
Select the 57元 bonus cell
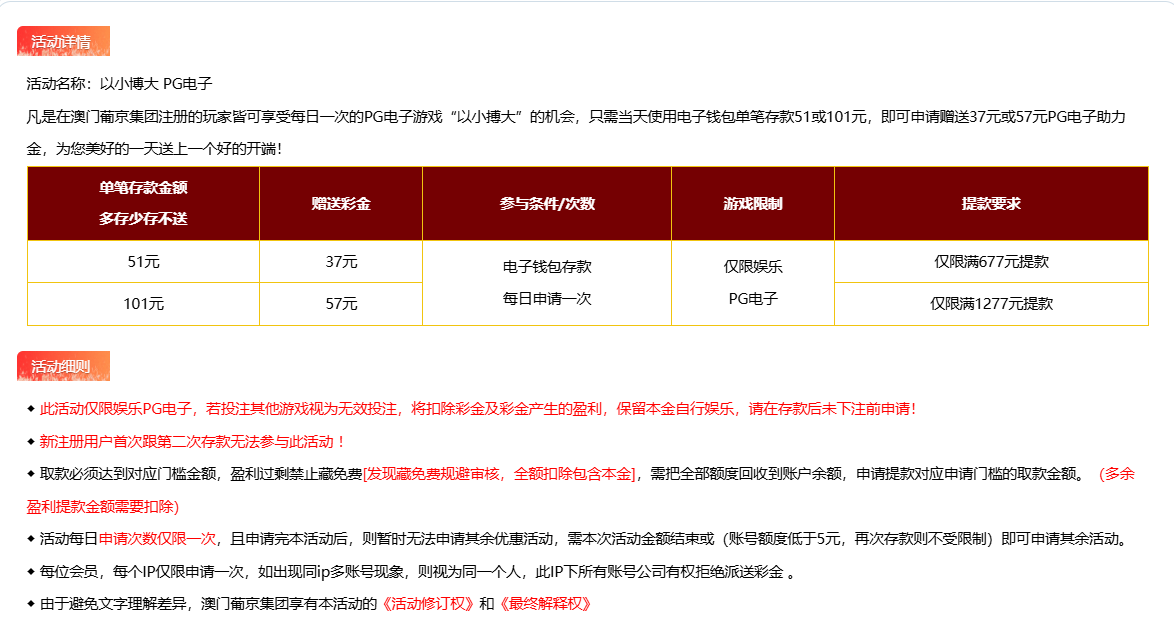tap(340, 304)
